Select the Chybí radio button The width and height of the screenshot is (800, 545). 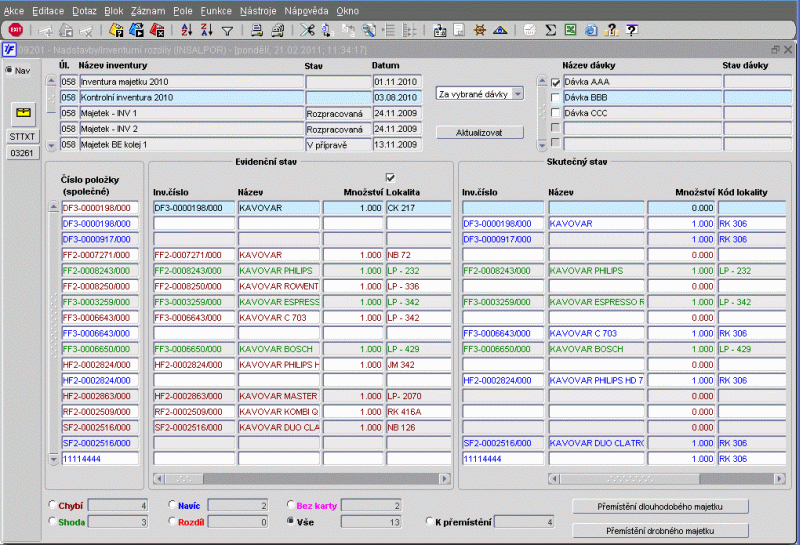[x=53, y=506]
